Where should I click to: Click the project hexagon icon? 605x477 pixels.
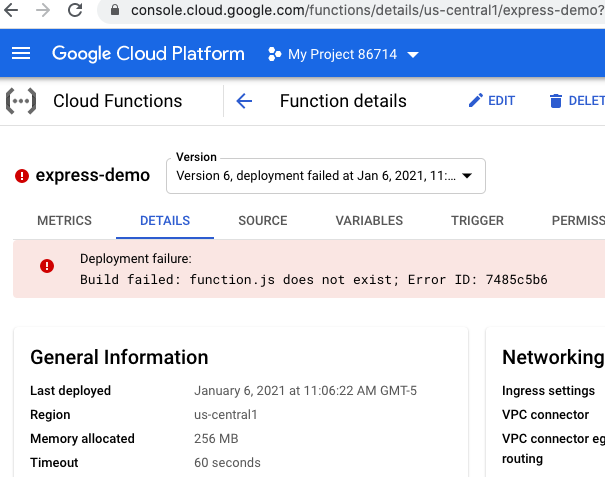coord(274,54)
